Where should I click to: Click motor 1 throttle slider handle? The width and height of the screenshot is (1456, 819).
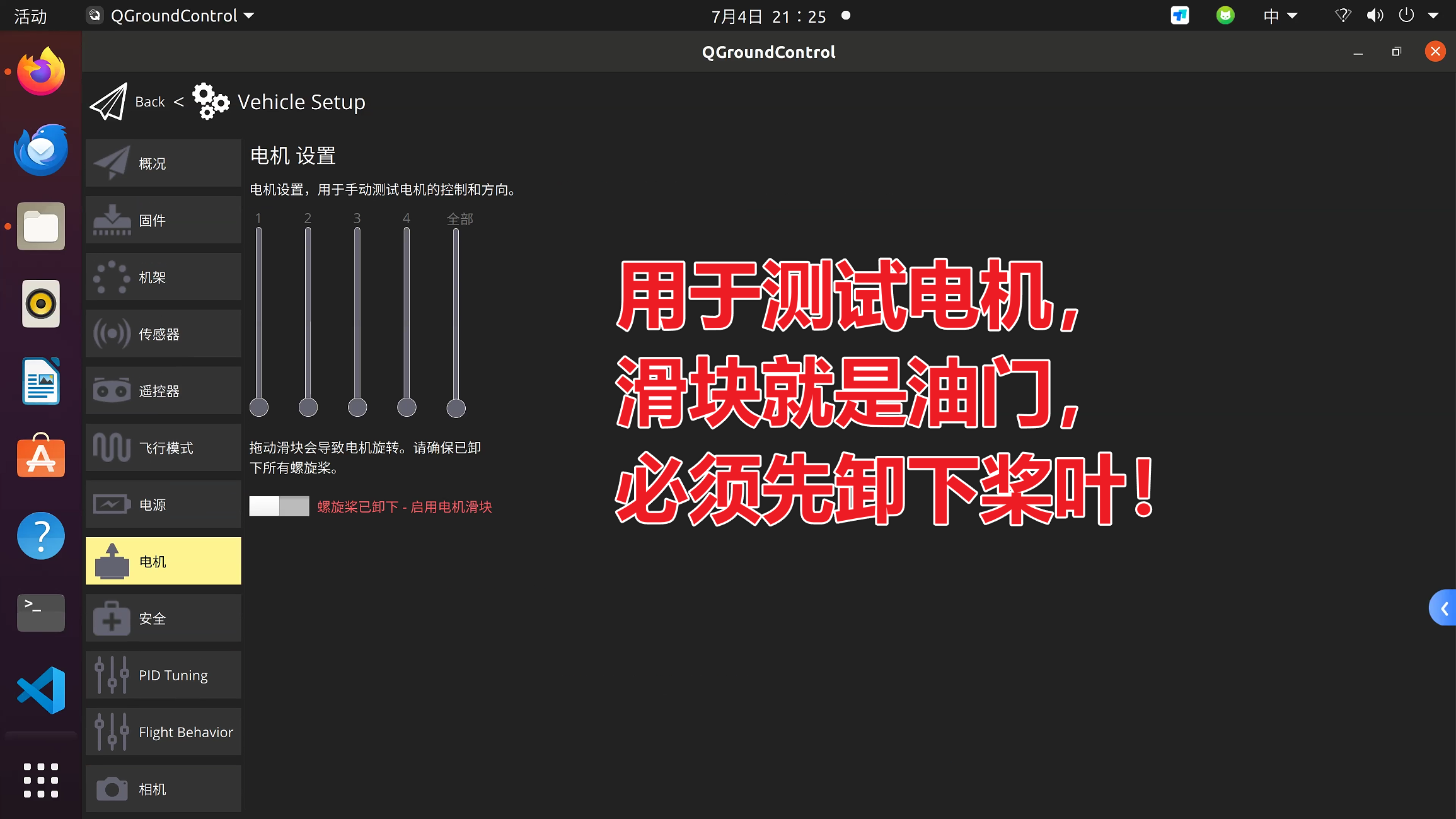click(258, 407)
